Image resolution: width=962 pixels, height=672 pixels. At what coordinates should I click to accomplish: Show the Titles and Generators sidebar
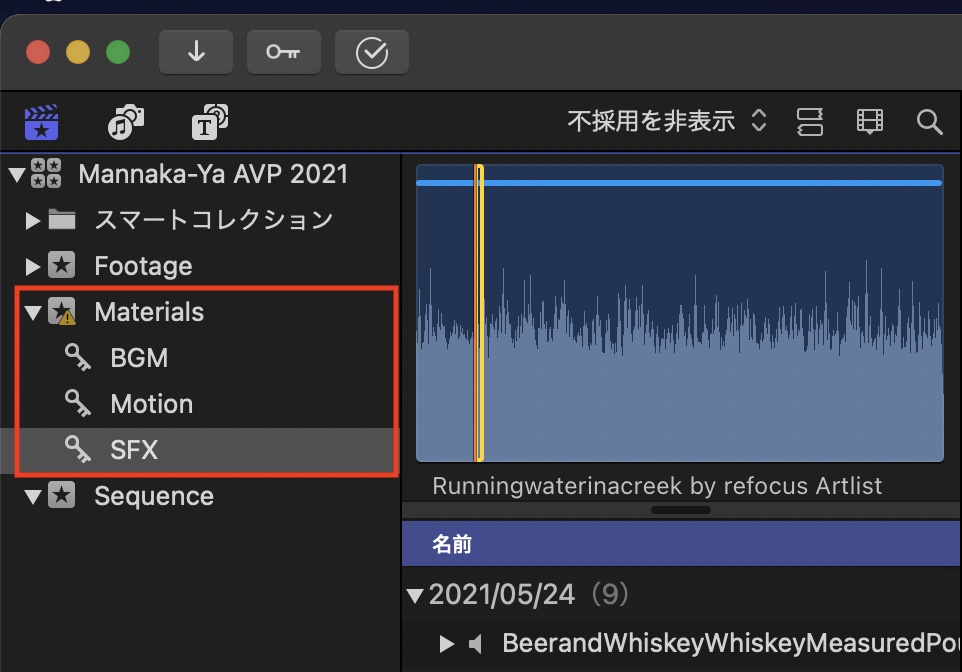[209, 123]
